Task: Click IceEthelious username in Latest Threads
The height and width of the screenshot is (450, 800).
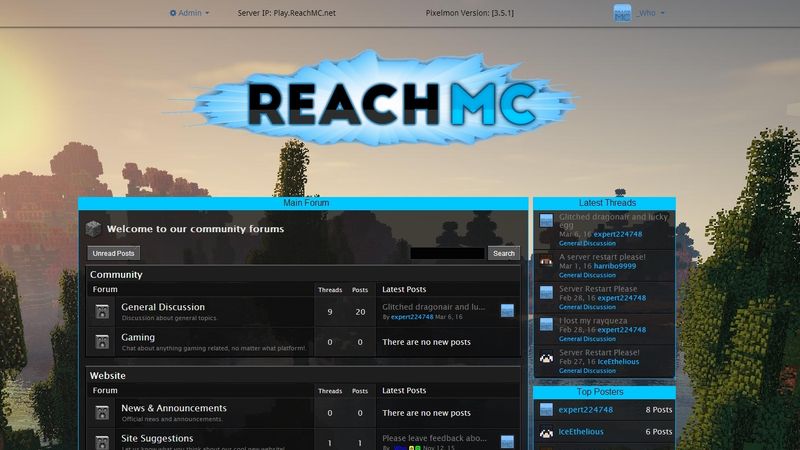Action: coord(618,361)
